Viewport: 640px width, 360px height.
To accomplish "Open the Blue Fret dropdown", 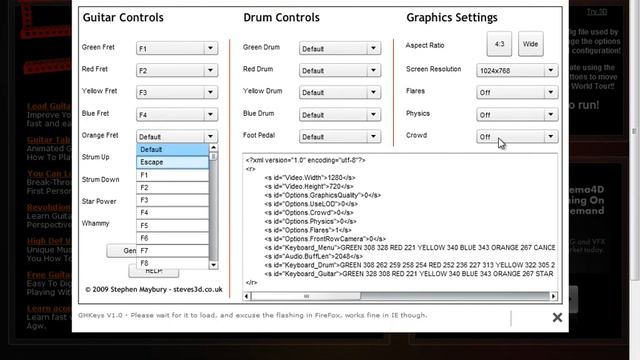I will (177, 115).
